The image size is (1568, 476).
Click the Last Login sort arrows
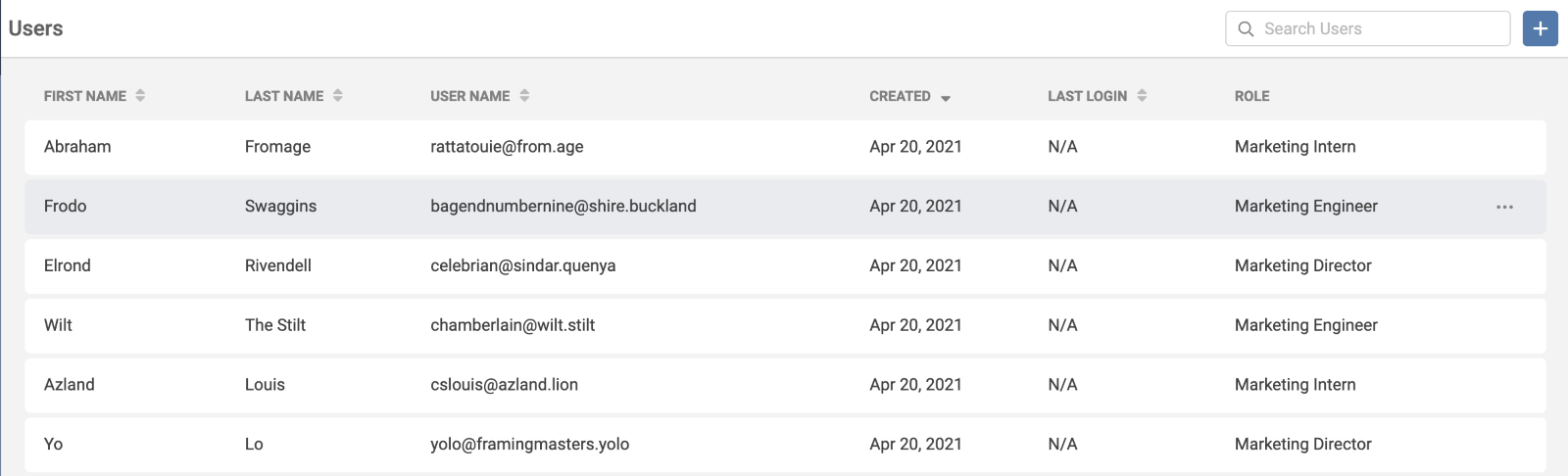pos(1142,96)
